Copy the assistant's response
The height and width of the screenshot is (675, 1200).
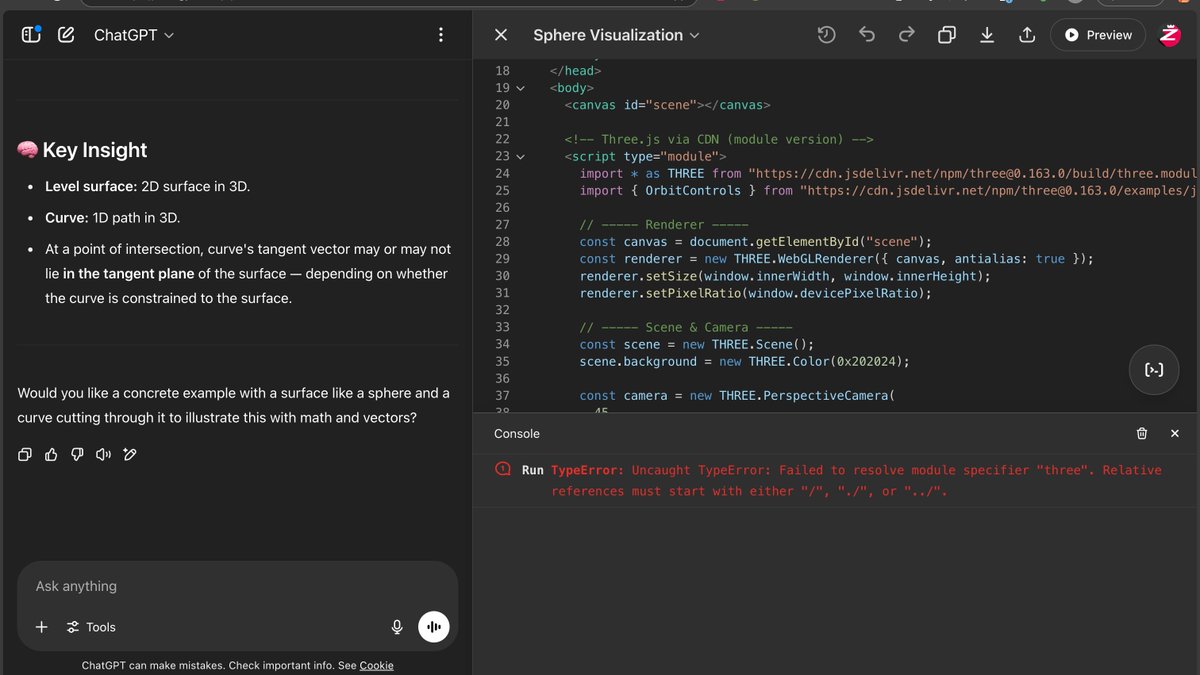pos(25,455)
